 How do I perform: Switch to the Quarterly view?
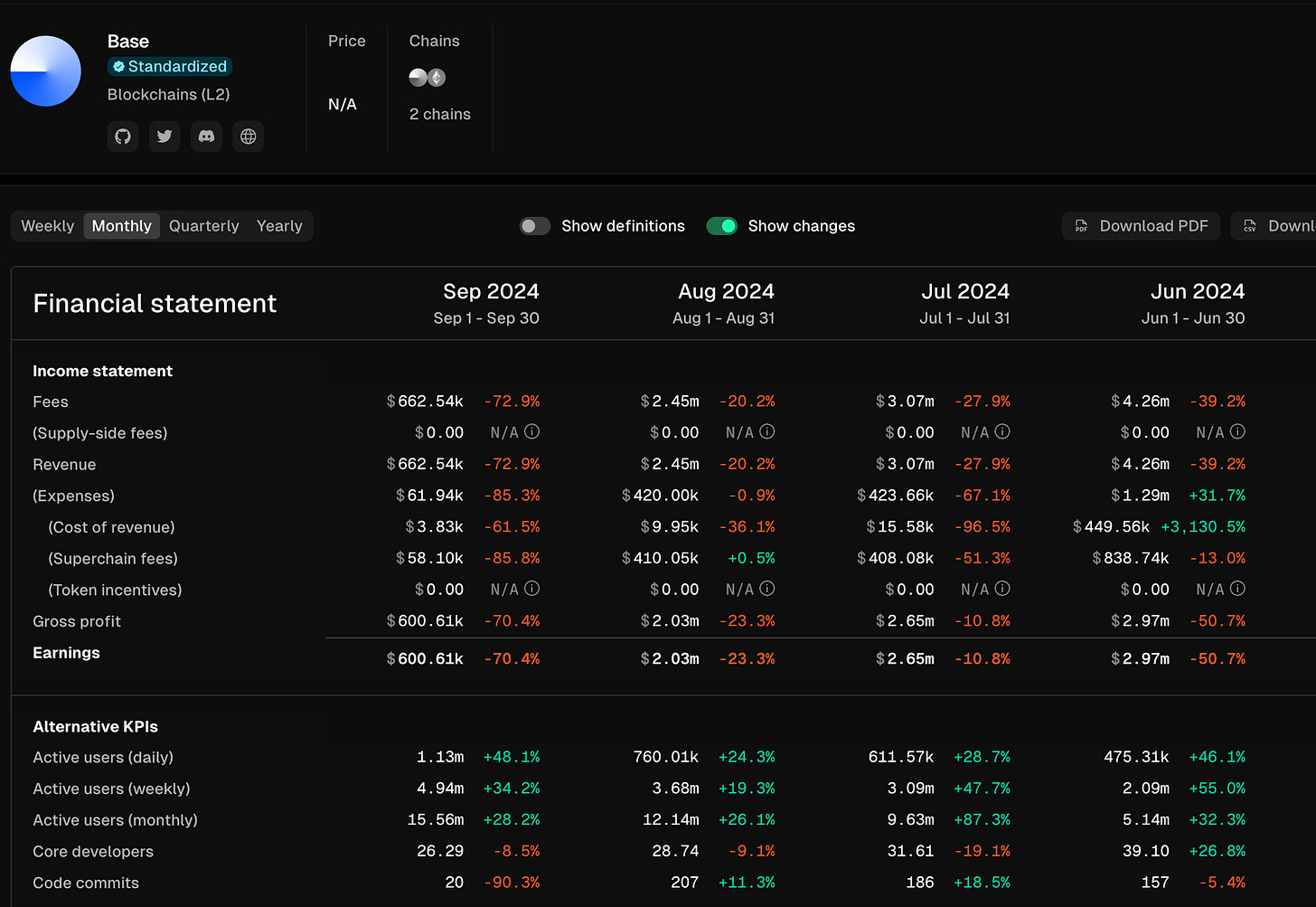click(x=204, y=226)
